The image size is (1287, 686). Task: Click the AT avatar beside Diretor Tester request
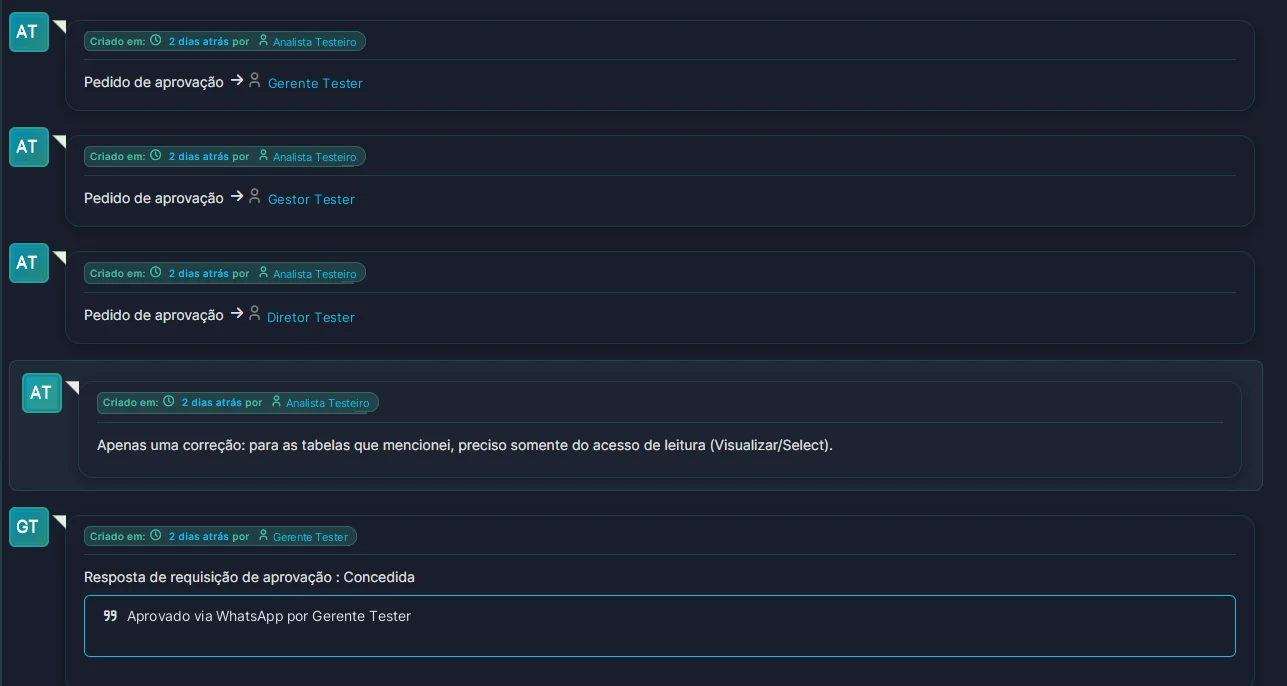coord(29,263)
